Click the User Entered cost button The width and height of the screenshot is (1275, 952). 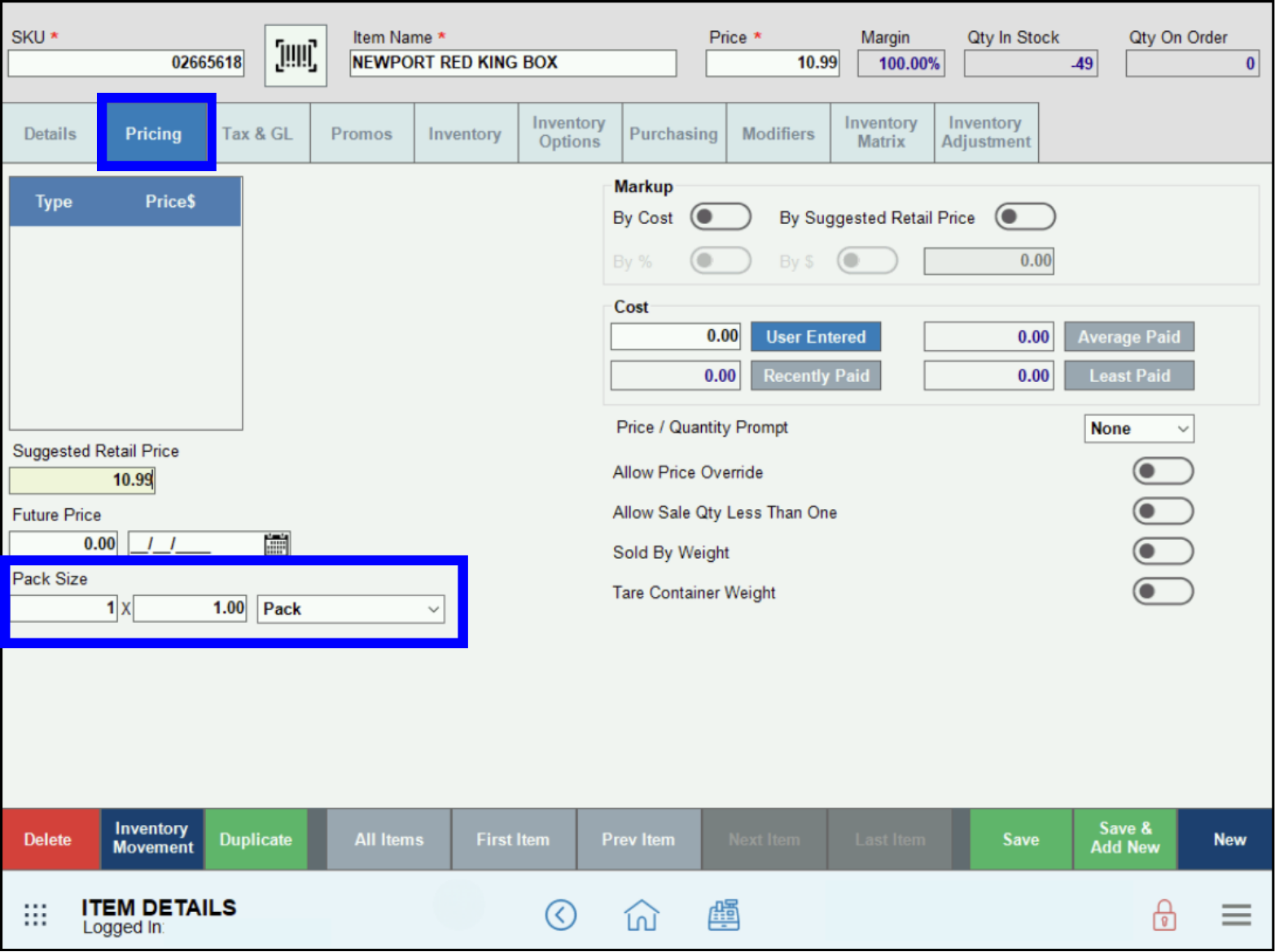[816, 336]
